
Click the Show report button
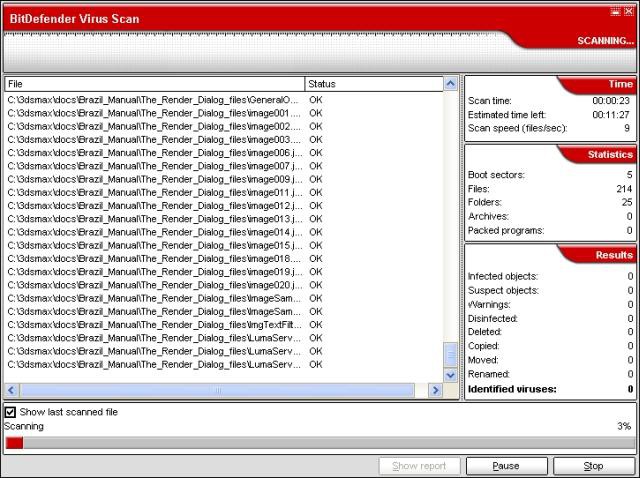[x=420, y=466]
